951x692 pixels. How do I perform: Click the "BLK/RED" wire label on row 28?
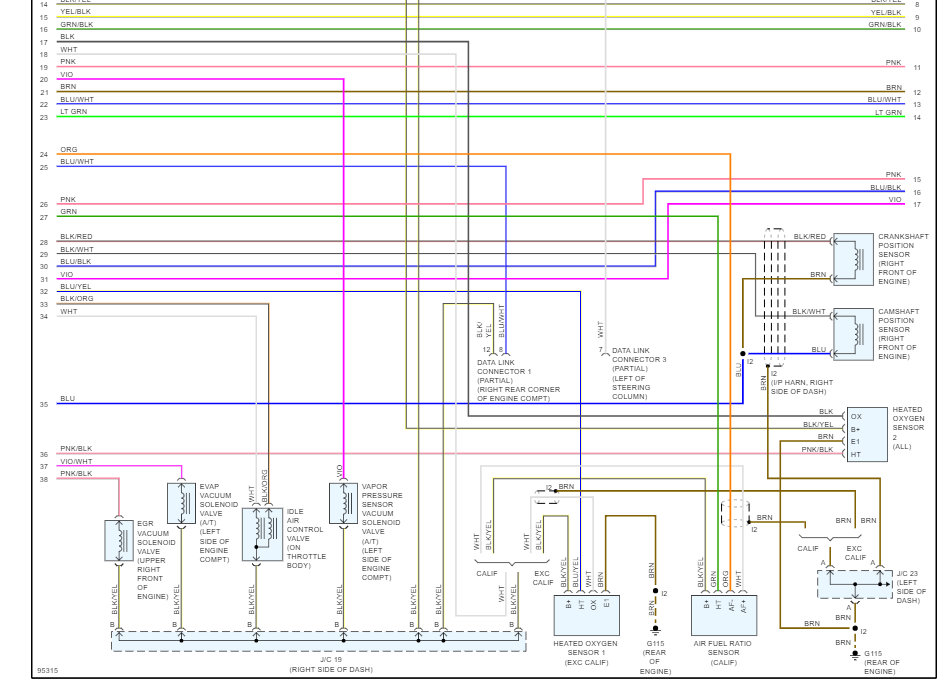tap(76, 237)
